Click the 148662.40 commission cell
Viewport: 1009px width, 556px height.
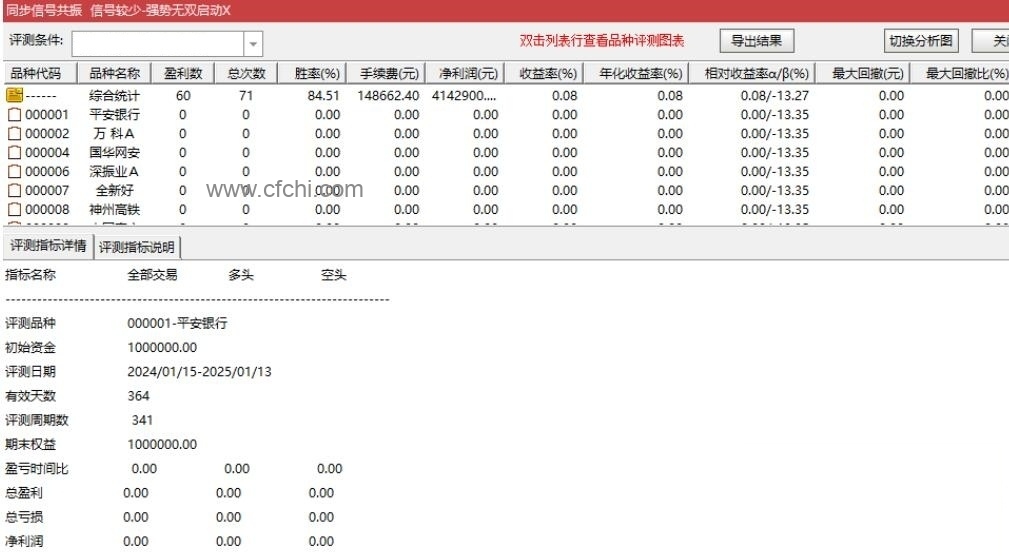[388, 96]
